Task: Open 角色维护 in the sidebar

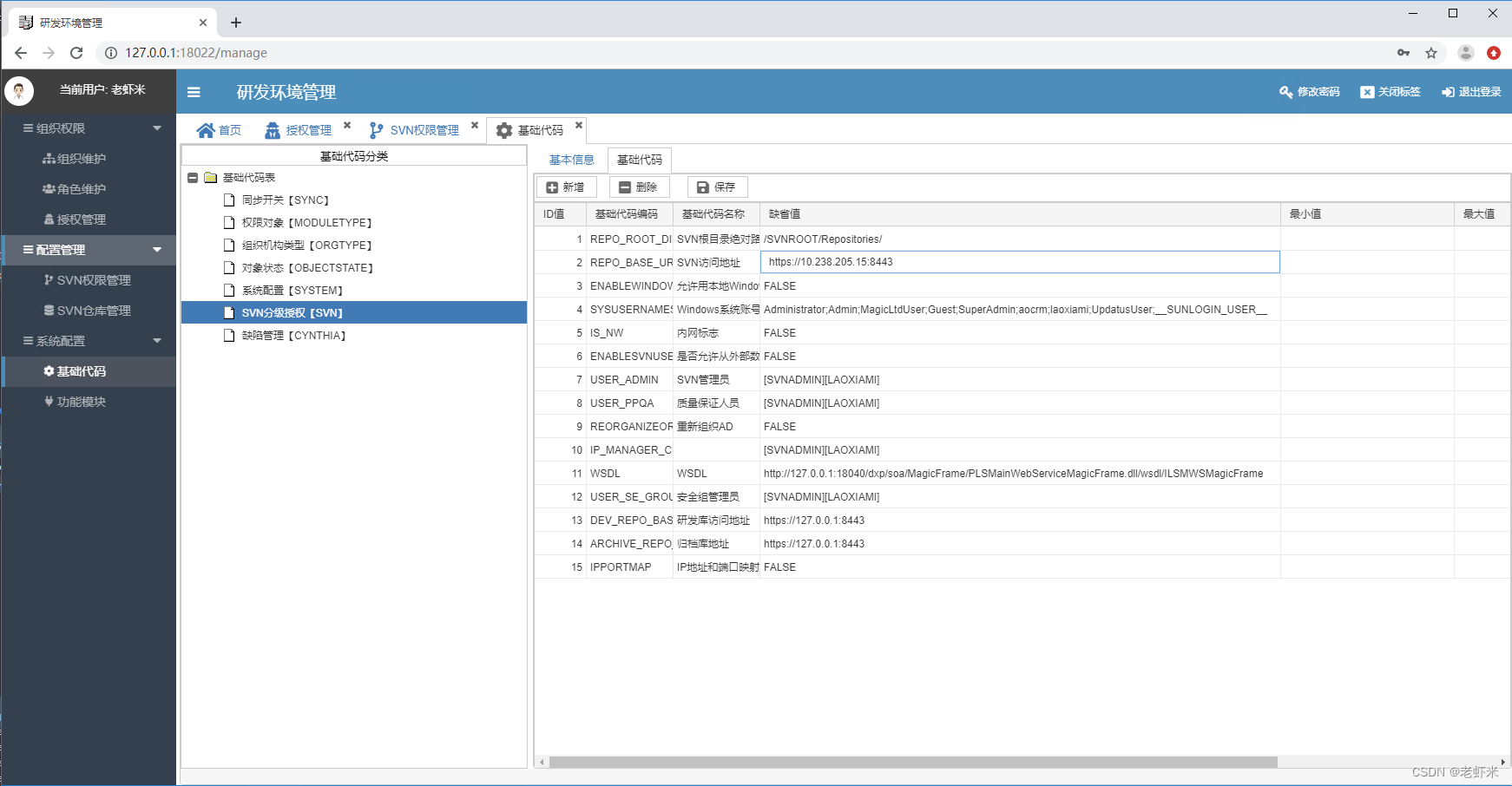Action: click(x=75, y=189)
